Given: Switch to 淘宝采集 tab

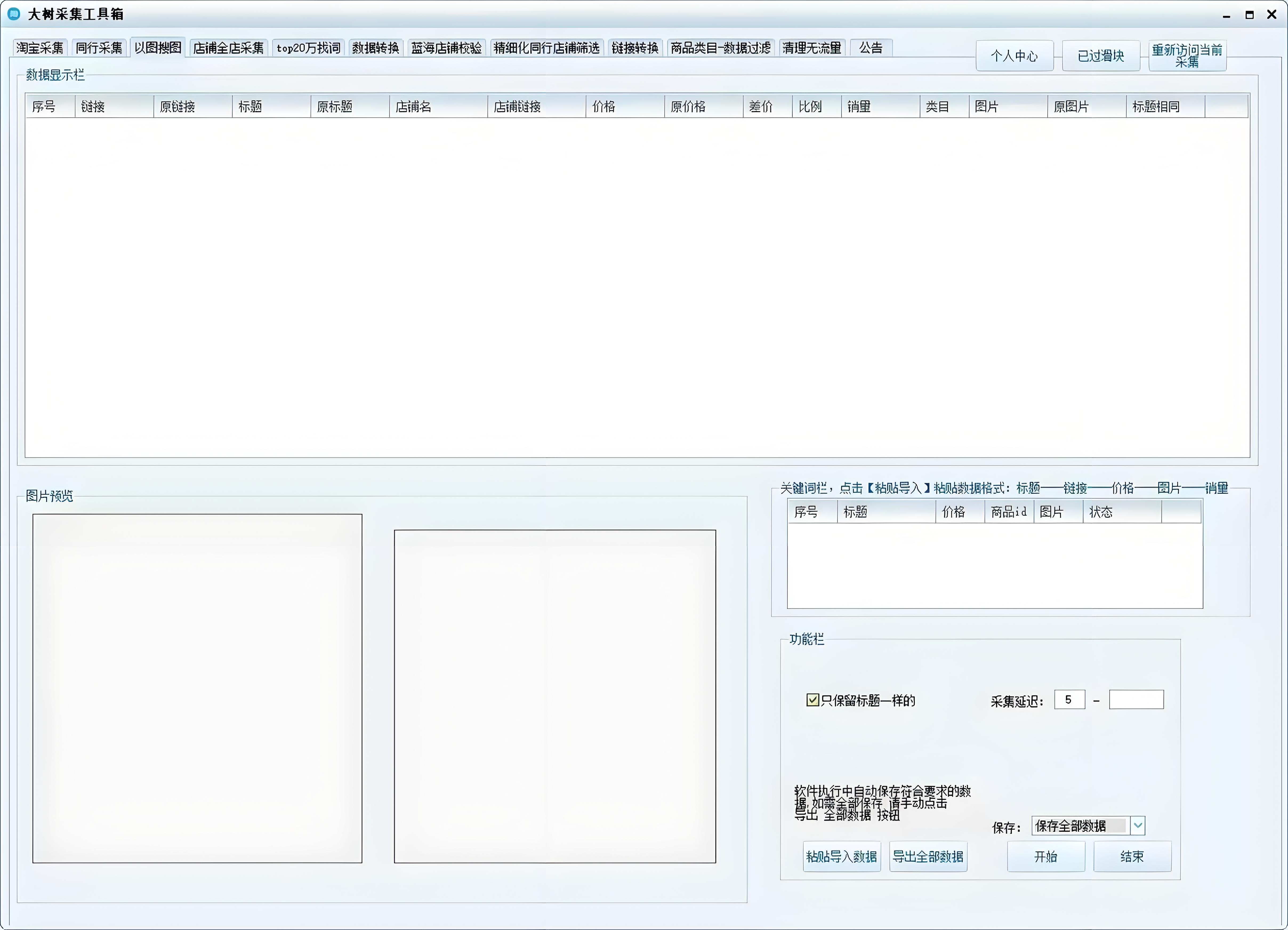Looking at the screenshot, I should click(x=40, y=48).
